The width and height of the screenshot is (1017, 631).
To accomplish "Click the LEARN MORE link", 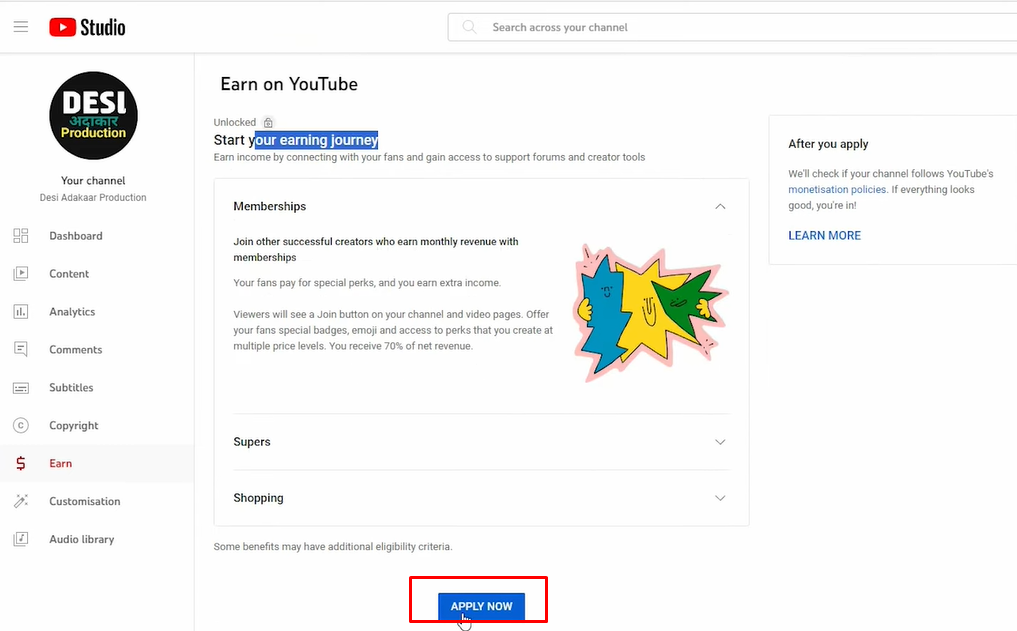I will point(824,235).
